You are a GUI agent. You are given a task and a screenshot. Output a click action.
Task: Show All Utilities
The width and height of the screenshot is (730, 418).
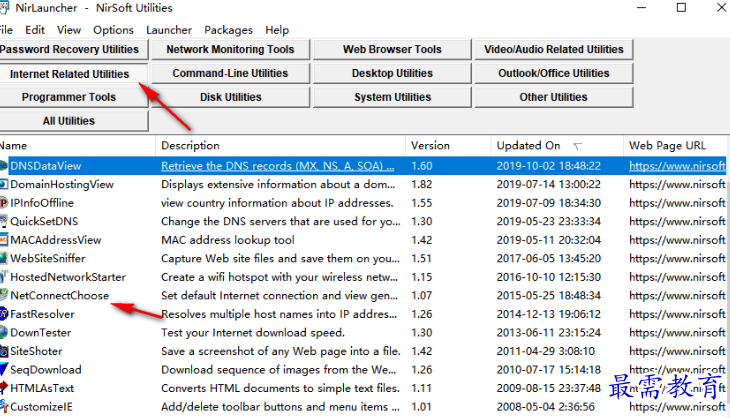pyautogui.click(x=73, y=121)
